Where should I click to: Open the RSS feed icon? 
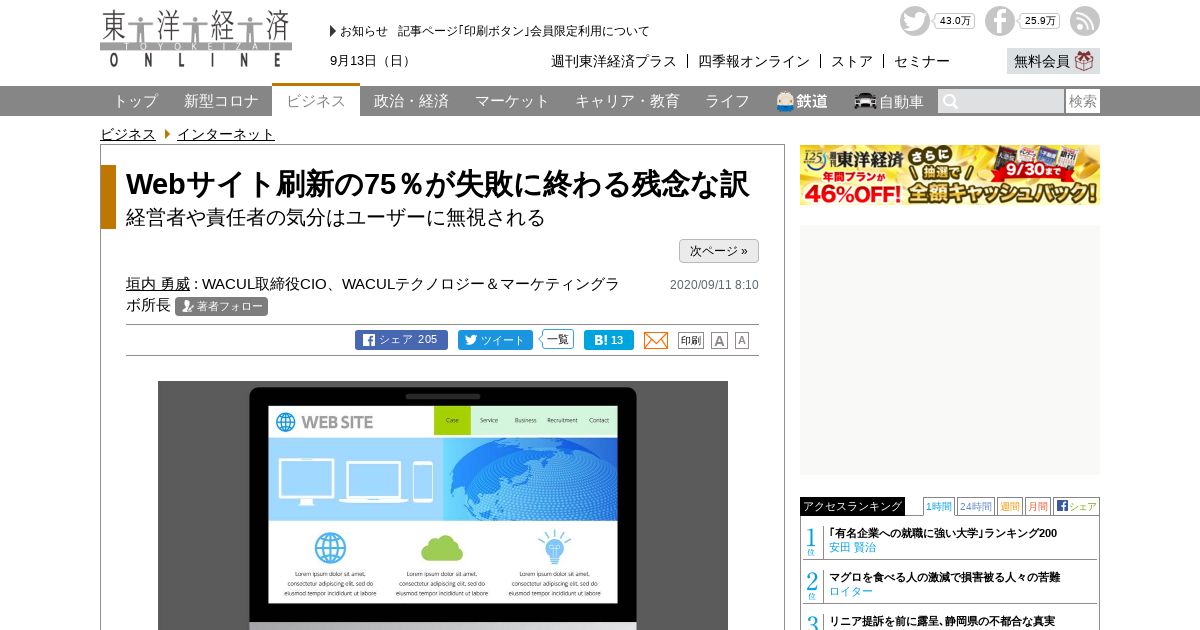[x=1085, y=21]
